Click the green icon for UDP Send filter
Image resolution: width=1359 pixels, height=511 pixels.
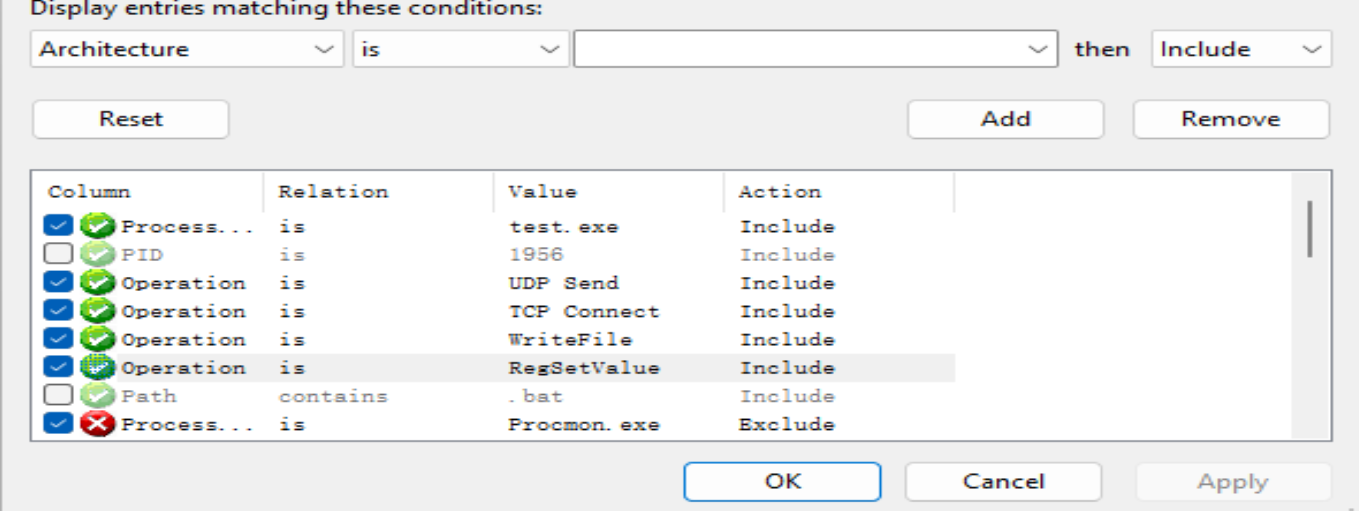(98, 283)
